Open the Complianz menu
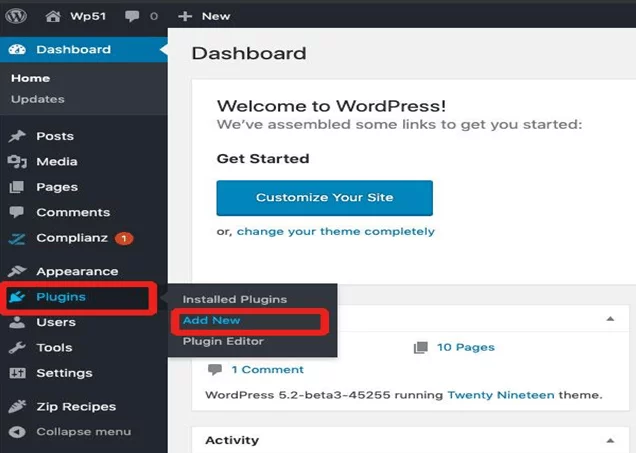Viewport: 636px width, 453px height. pos(72,238)
